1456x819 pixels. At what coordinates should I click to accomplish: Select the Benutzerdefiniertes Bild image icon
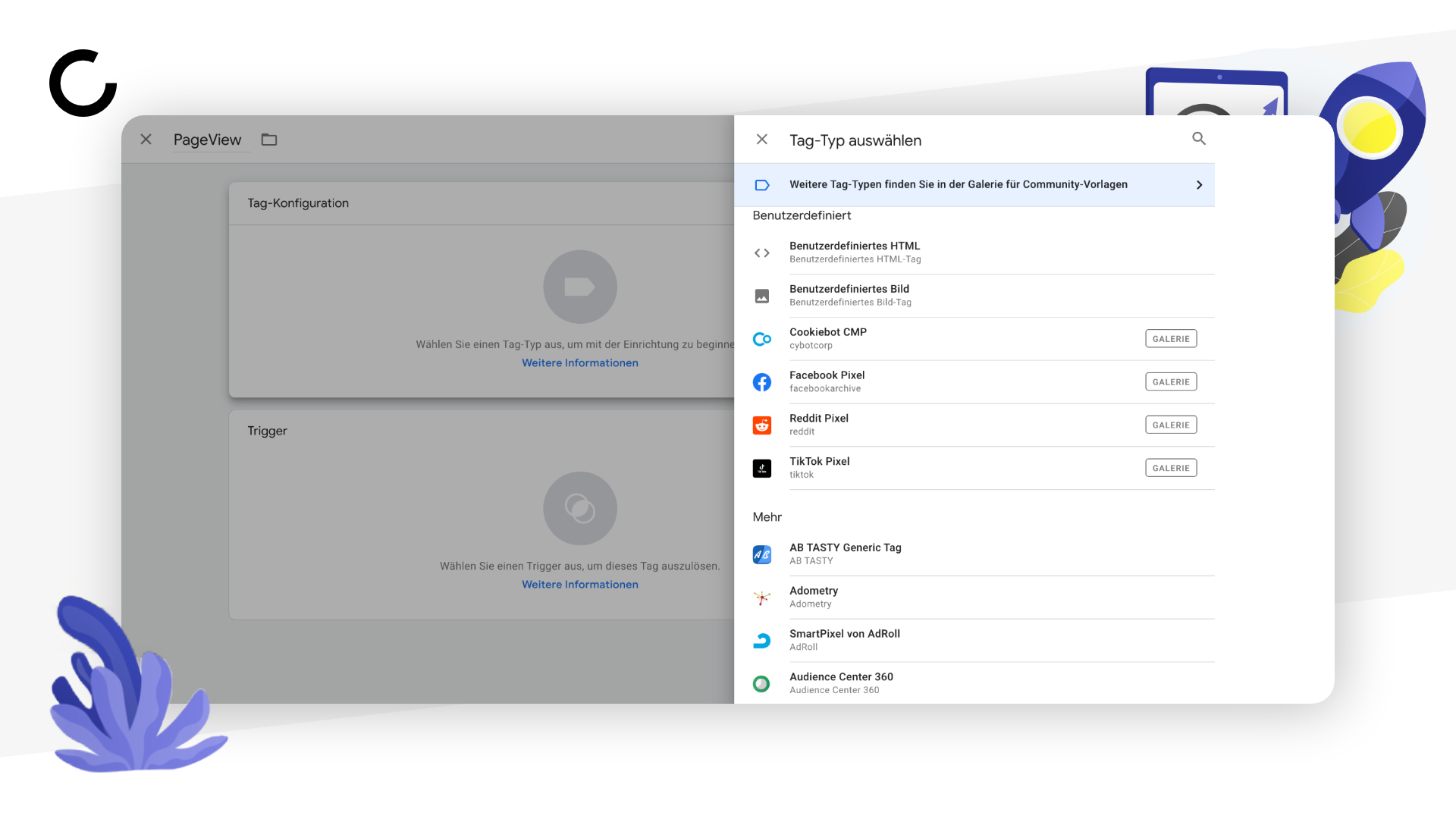click(762, 297)
